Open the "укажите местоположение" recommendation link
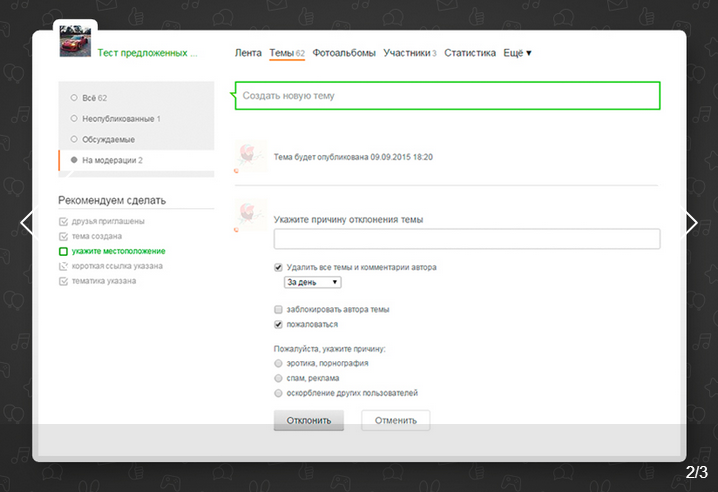This screenshot has height=492, width=718. tap(119, 251)
